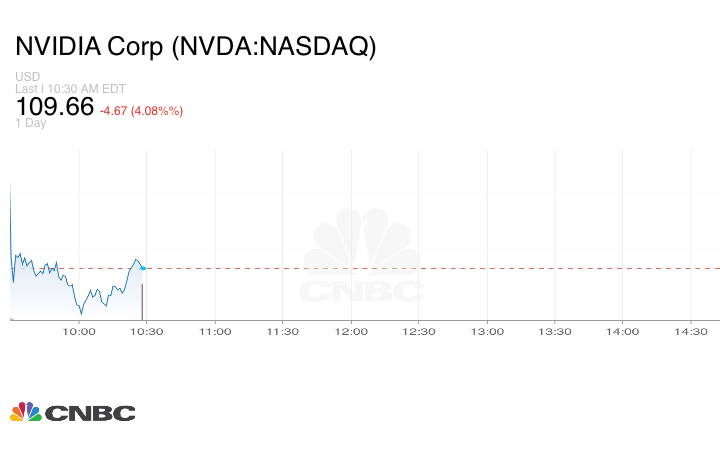Click the 12:30 time axis label
Viewport: 720px width, 450px height.
click(419, 331)
